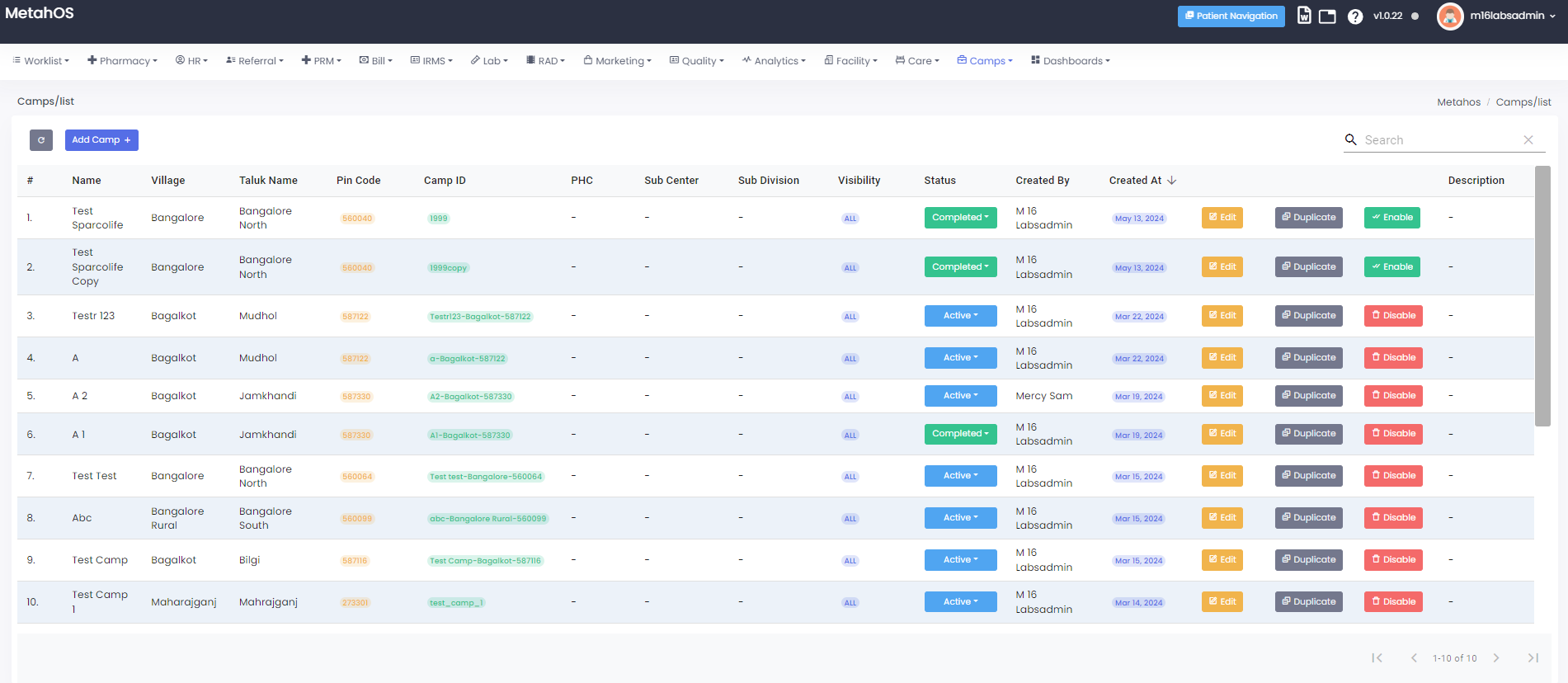Open the Worklist menu
The image size is (1568, 683).
click(x=41, y=61)
